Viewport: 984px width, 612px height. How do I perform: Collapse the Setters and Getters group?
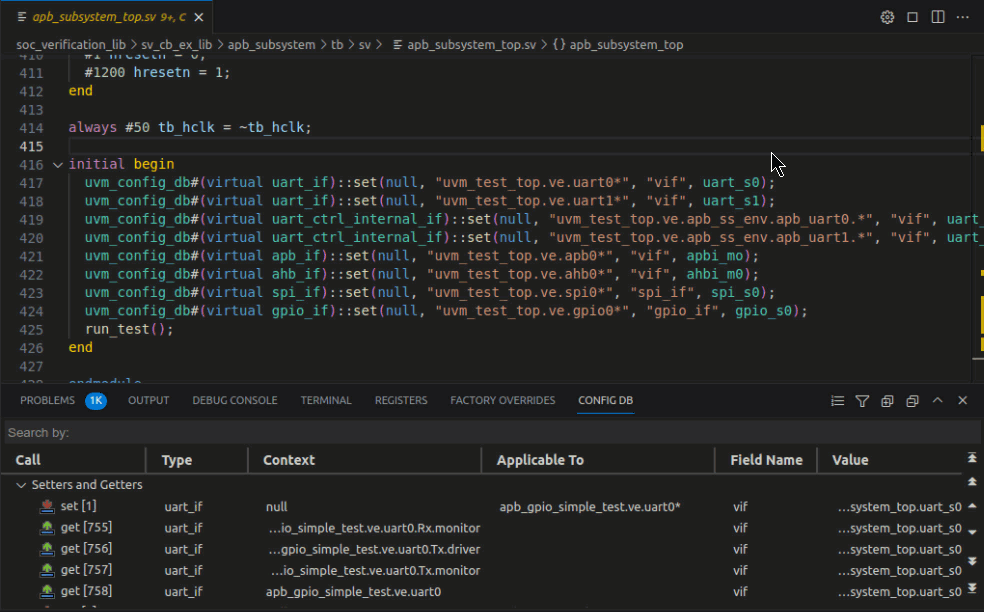tap(22, 485)
